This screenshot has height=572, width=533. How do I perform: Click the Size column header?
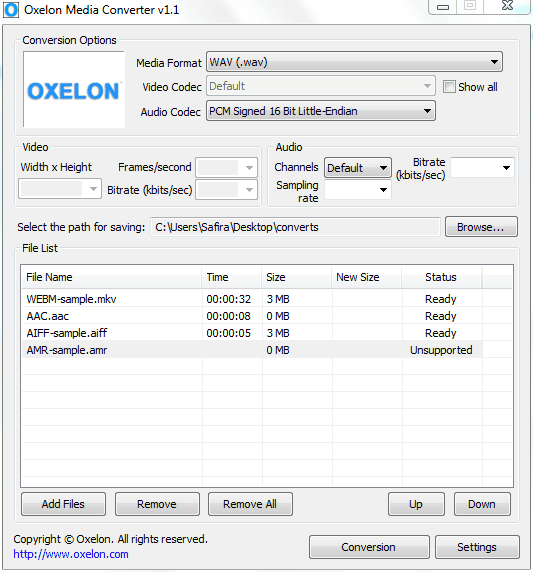point(296,277)
